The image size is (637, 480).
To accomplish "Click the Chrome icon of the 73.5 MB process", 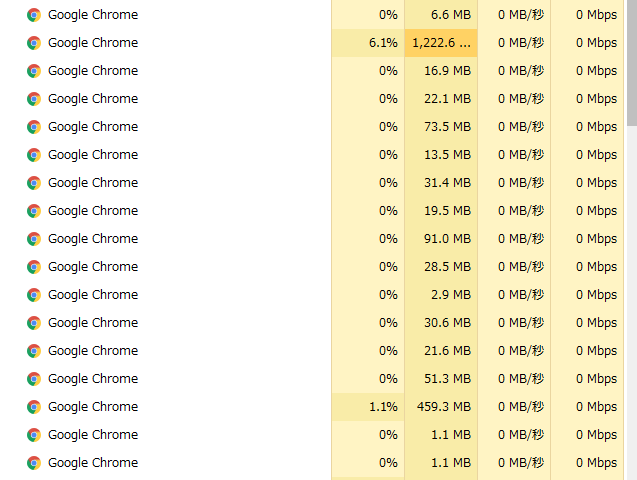I will (x=34, y=127).
